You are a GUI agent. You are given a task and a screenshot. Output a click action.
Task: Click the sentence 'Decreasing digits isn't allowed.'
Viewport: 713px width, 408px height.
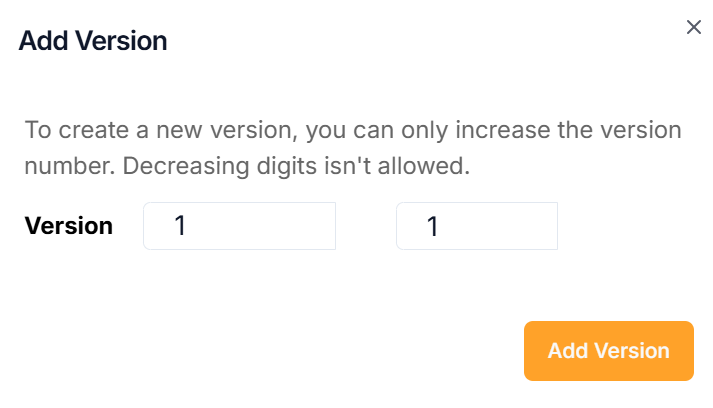296,165
